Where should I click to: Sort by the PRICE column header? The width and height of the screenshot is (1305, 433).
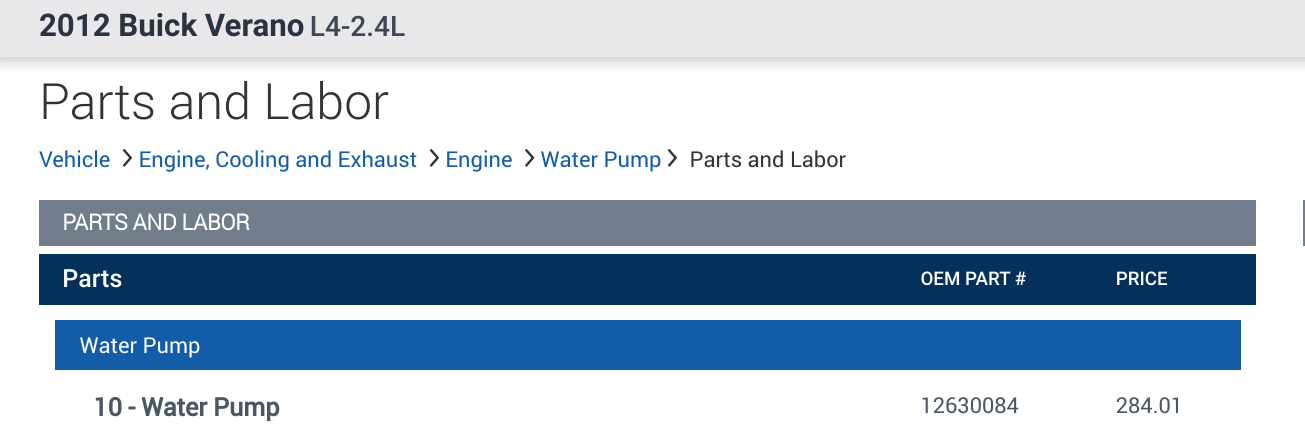[x=1141, y=280]
